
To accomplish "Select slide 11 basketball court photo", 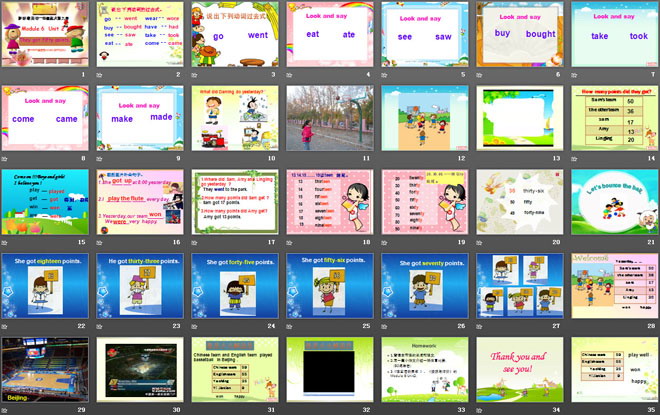I will click(x=330, y=118).
